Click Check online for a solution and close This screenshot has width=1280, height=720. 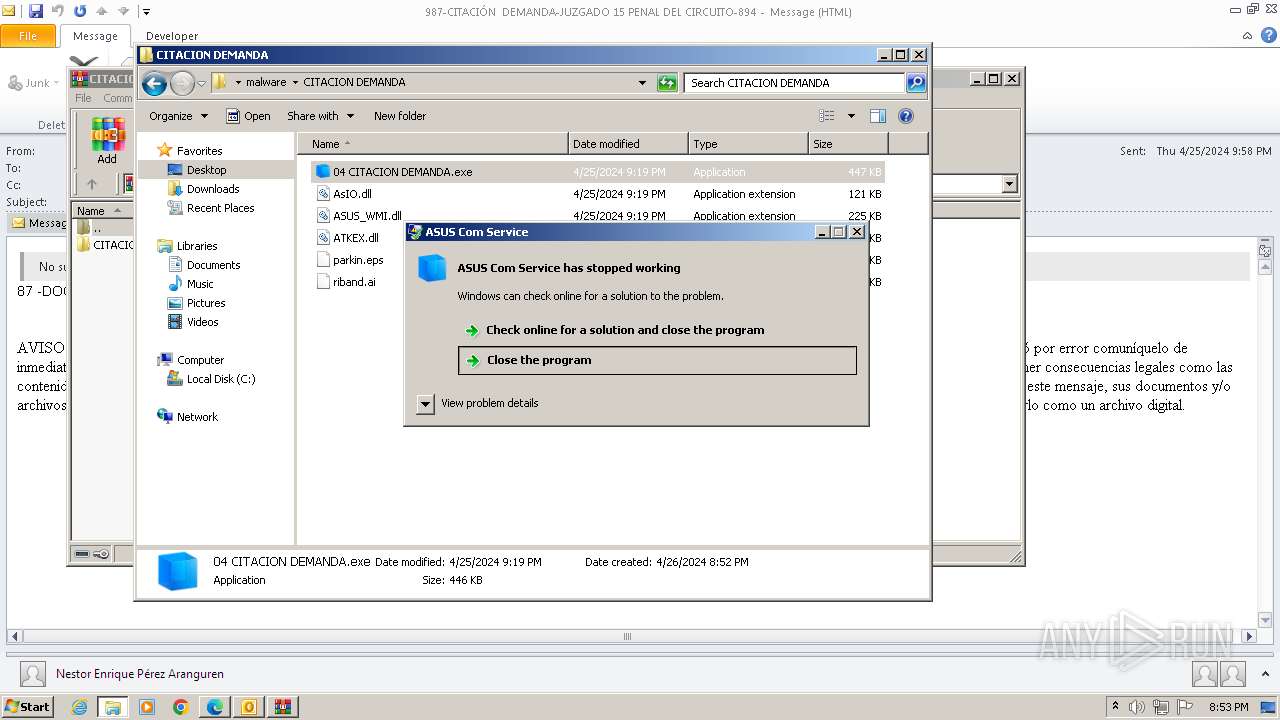coord(625,330)
